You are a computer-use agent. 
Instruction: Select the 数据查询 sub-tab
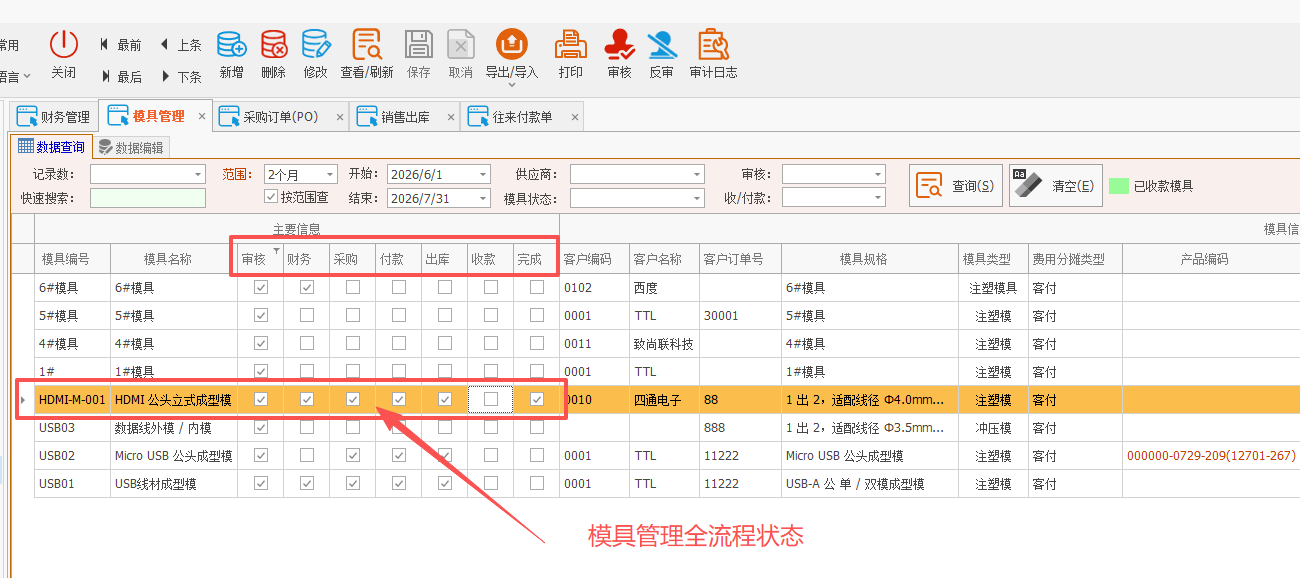tap(51, 147)
